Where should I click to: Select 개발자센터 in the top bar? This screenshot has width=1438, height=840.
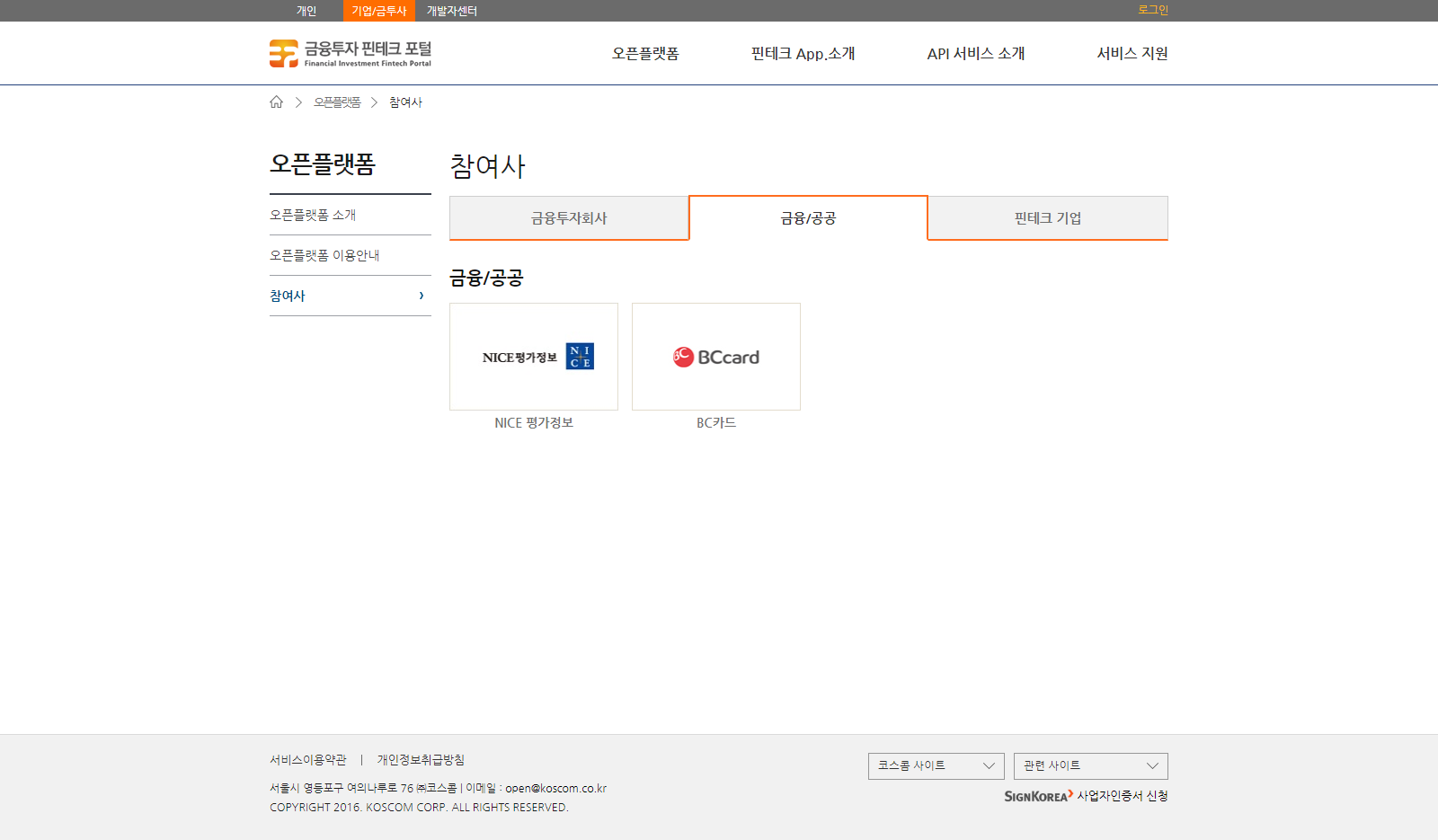[x=451, y=11]
